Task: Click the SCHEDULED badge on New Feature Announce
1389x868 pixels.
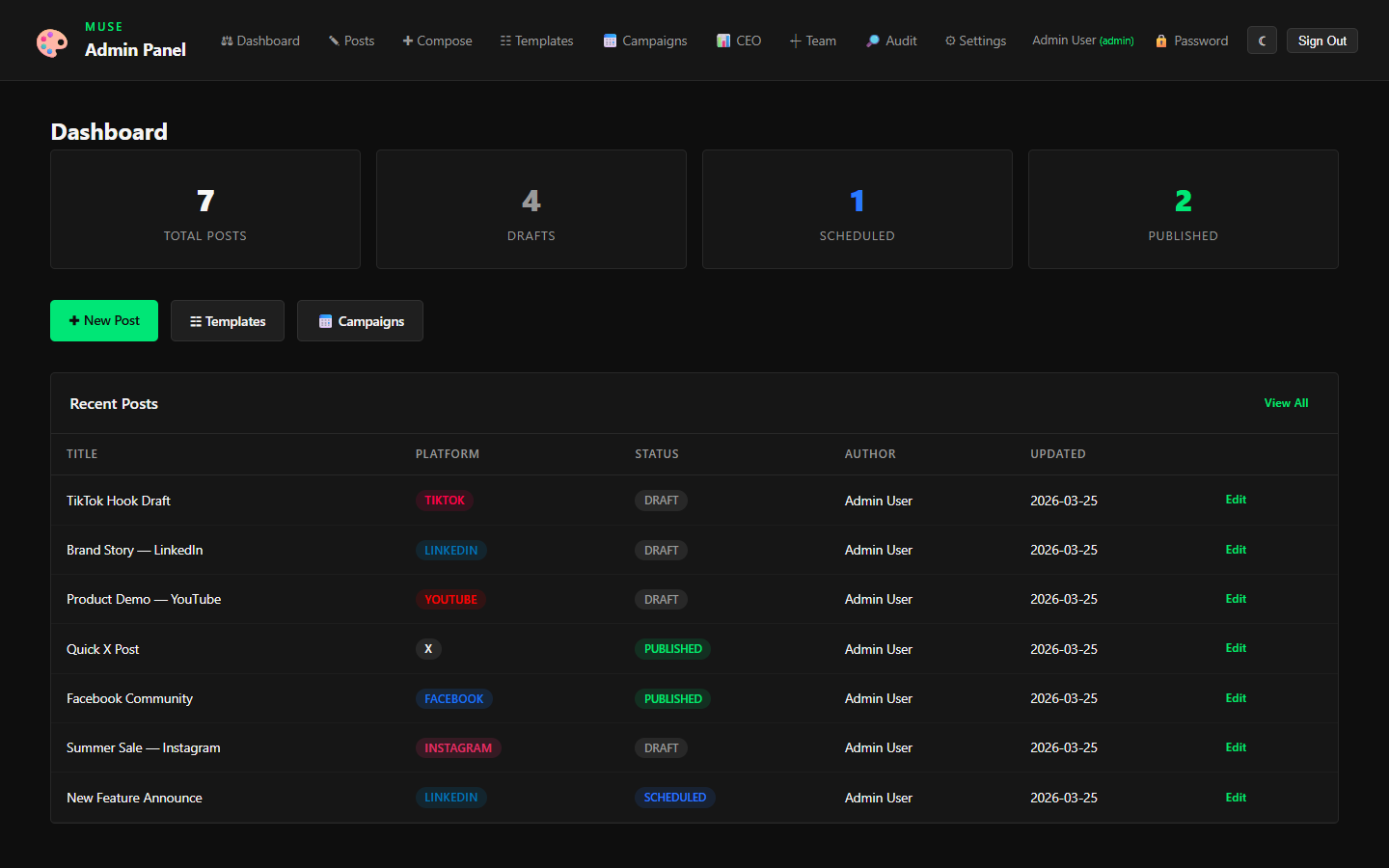Action: click(675, 798)
